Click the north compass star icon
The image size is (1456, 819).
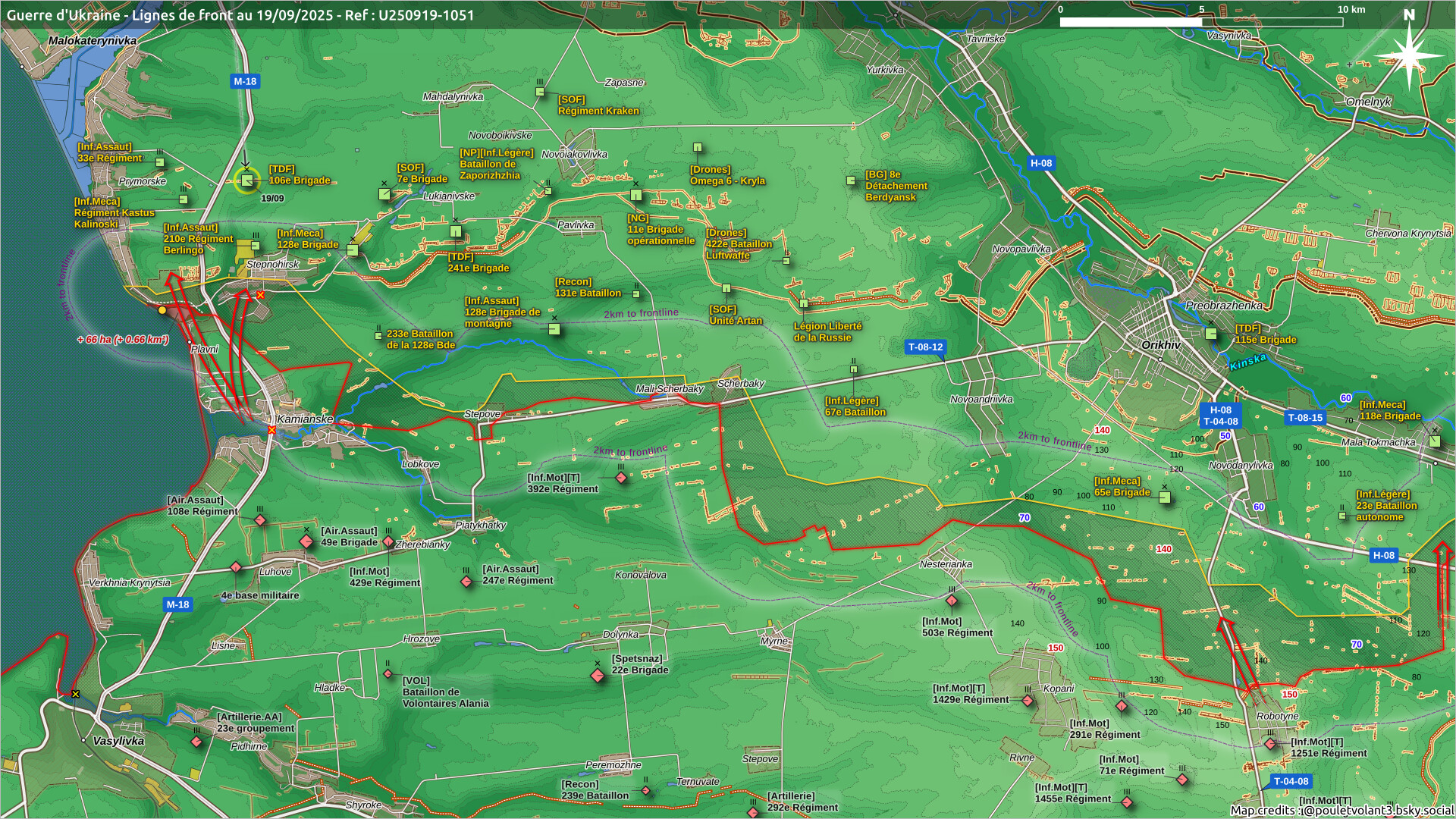(1408, 55)
